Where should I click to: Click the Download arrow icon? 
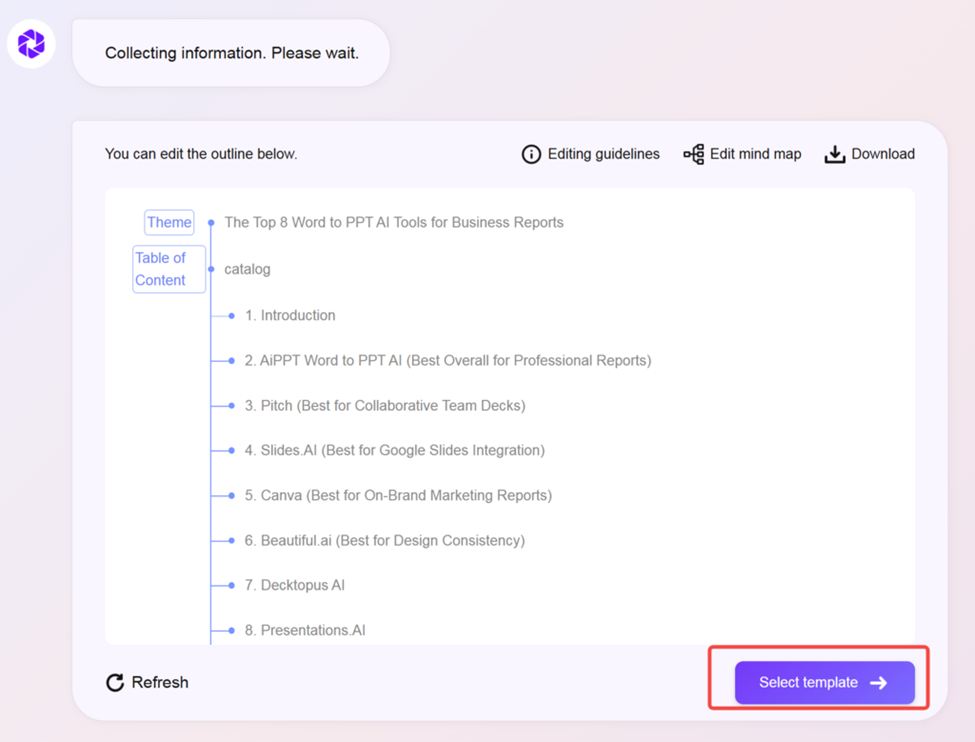(x=834, y=154)
